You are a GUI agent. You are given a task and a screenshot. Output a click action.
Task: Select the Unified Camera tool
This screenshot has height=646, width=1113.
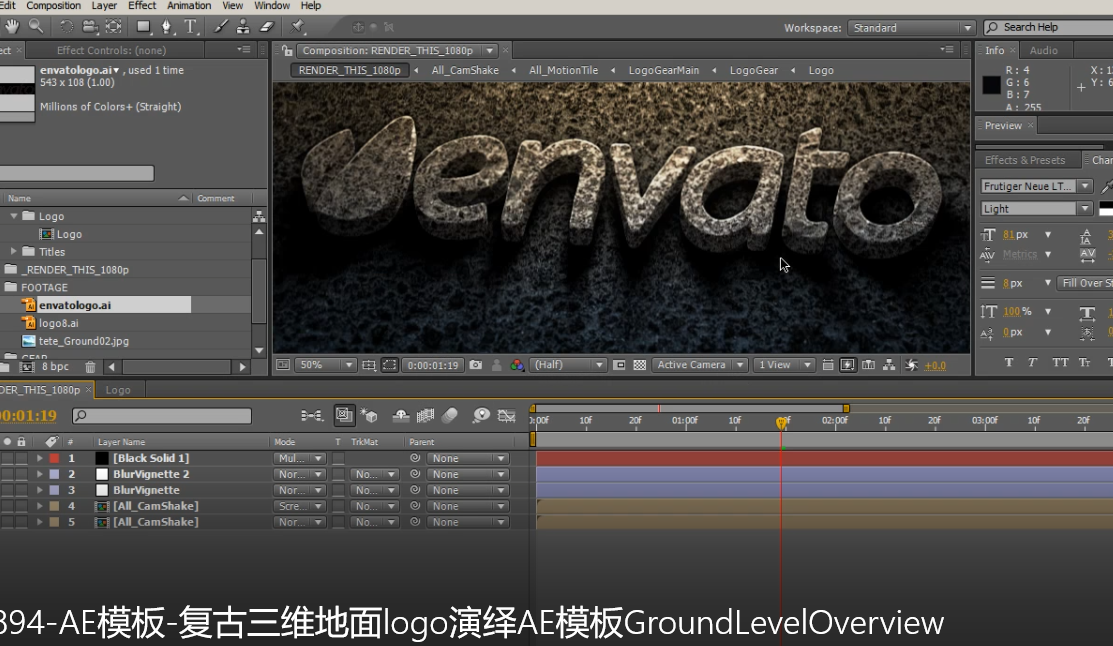point(89,27)
